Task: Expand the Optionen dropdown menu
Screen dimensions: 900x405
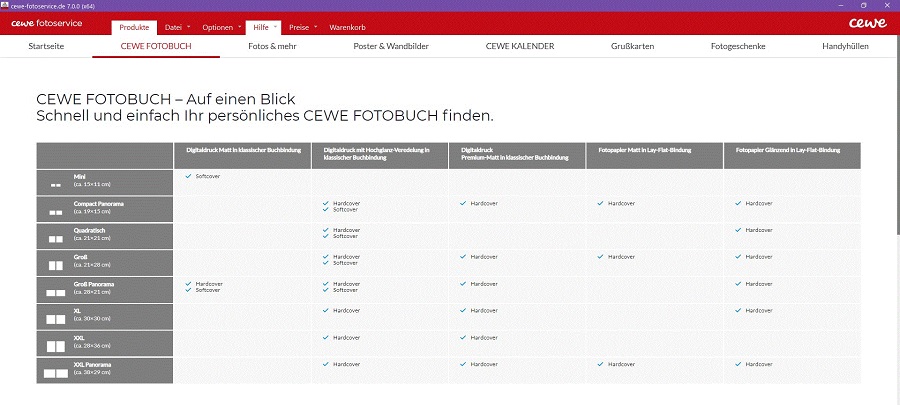Action: 220,27
